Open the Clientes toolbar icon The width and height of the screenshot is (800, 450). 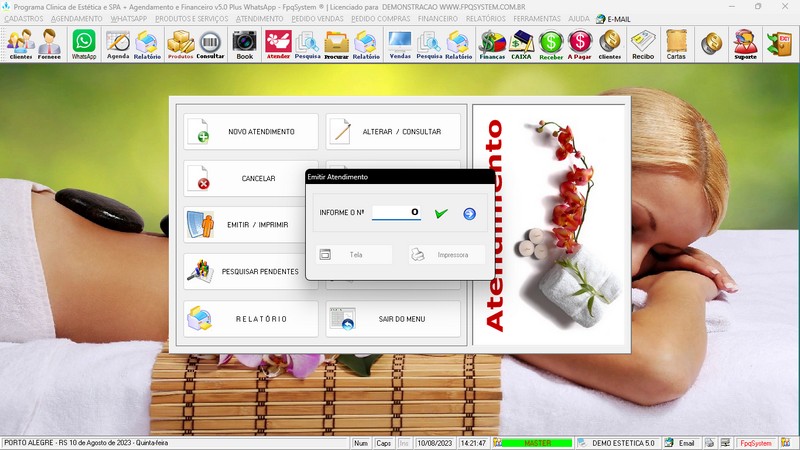tap(21, 44)
